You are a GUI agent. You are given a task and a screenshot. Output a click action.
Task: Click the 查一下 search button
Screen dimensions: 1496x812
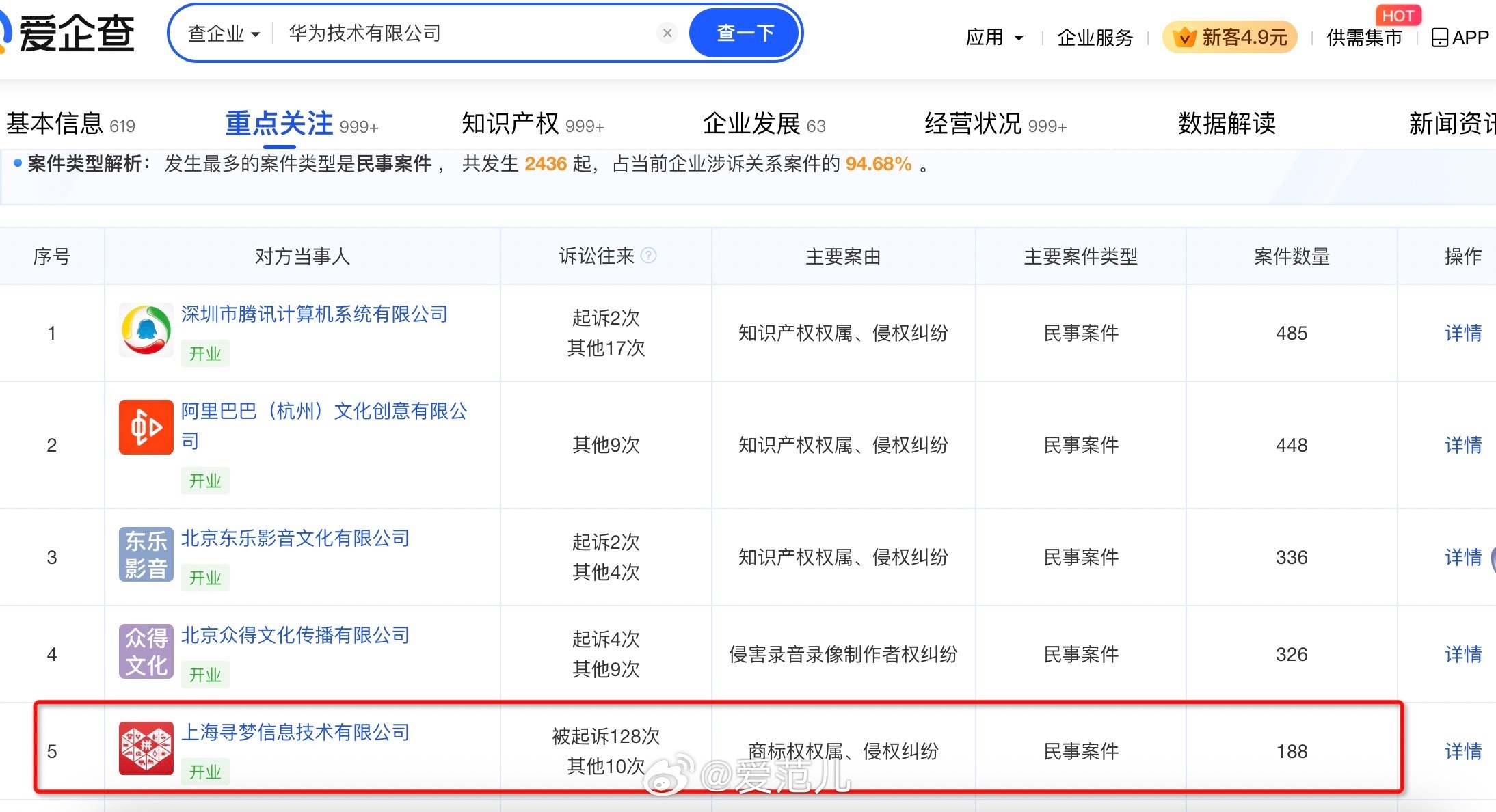pos(744,33)
